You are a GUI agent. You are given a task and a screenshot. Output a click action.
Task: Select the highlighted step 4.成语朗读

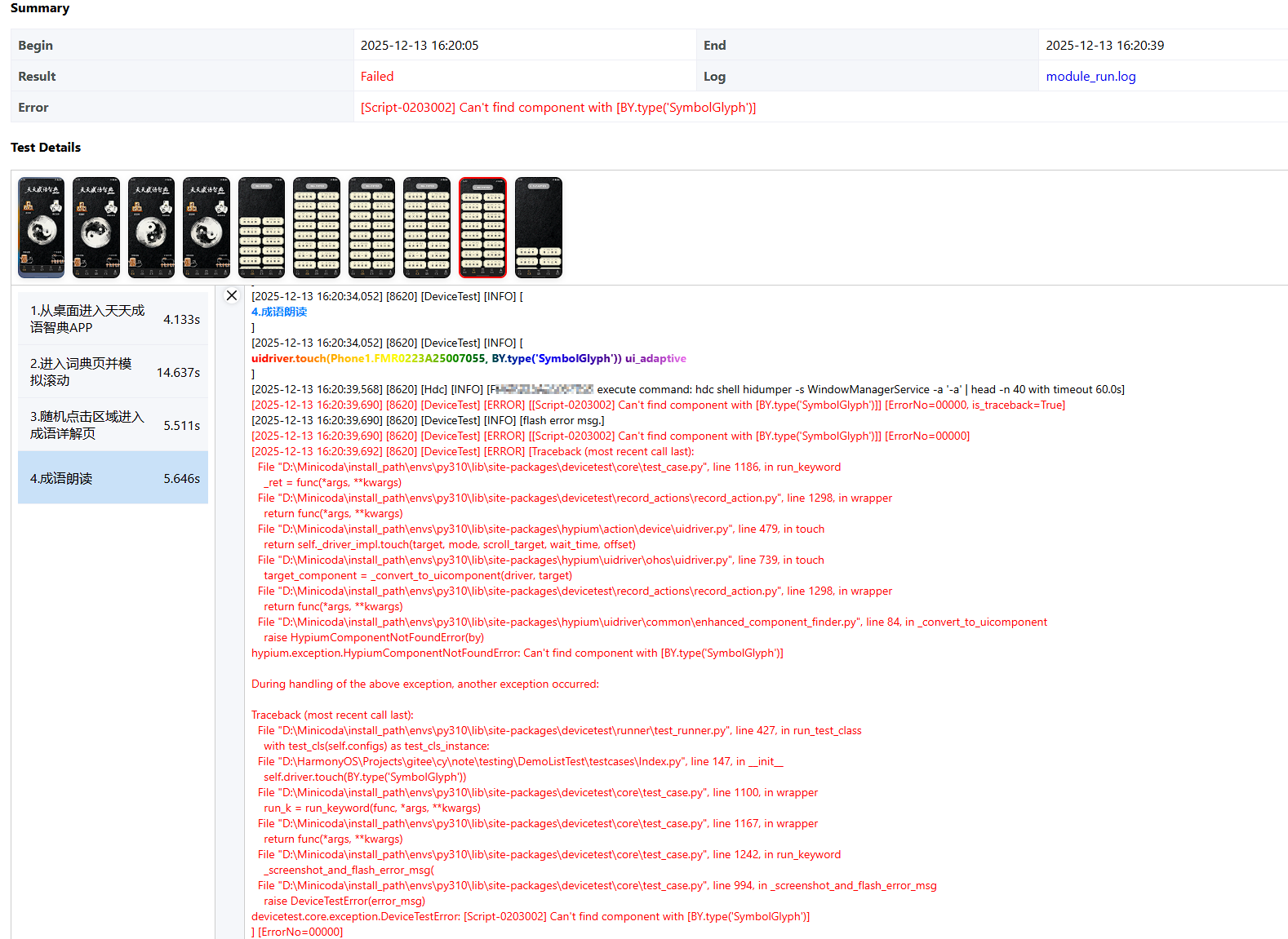click(113, 478)
